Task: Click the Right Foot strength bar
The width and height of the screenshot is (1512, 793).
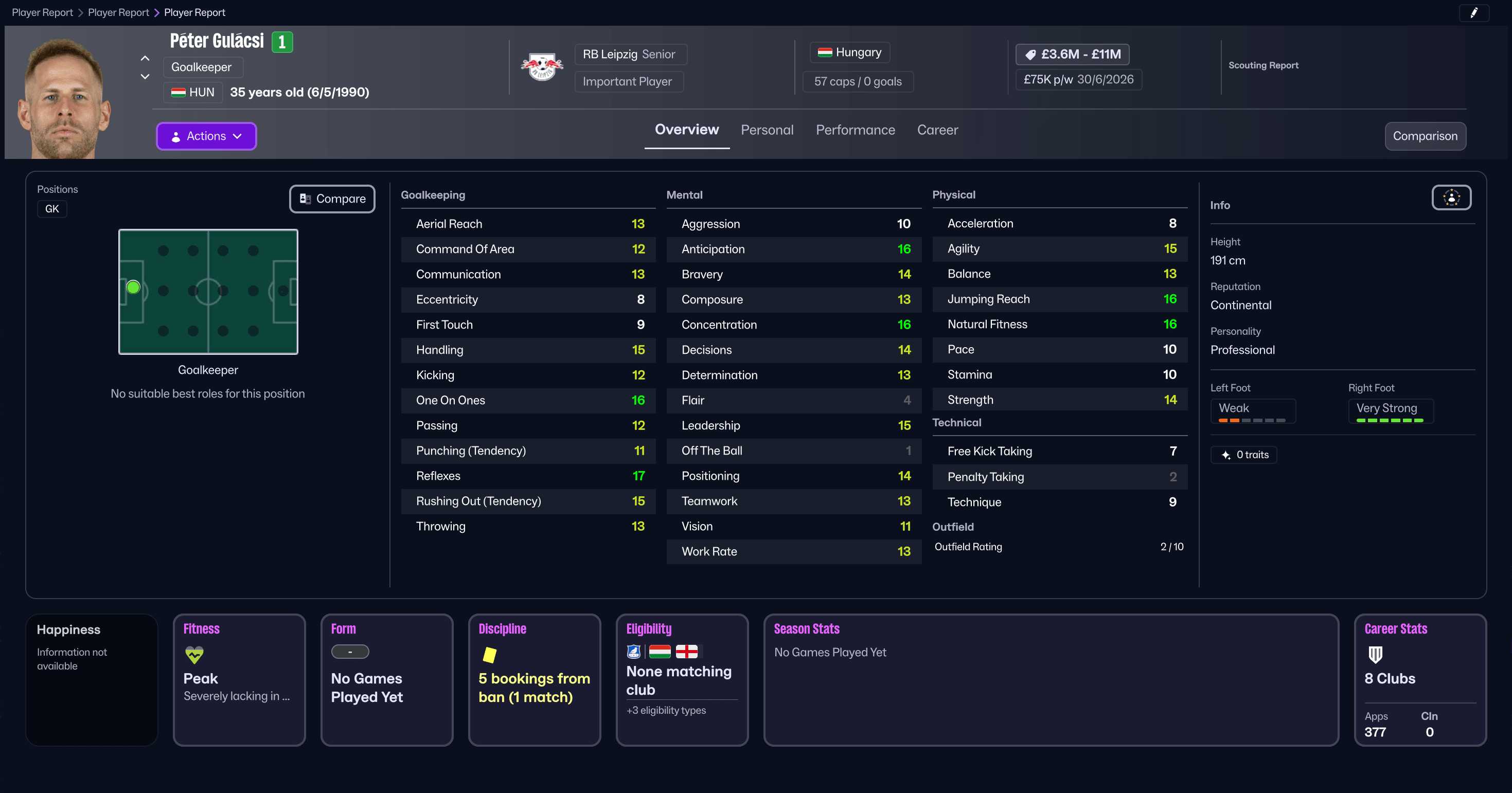Action: point(1390,419)
